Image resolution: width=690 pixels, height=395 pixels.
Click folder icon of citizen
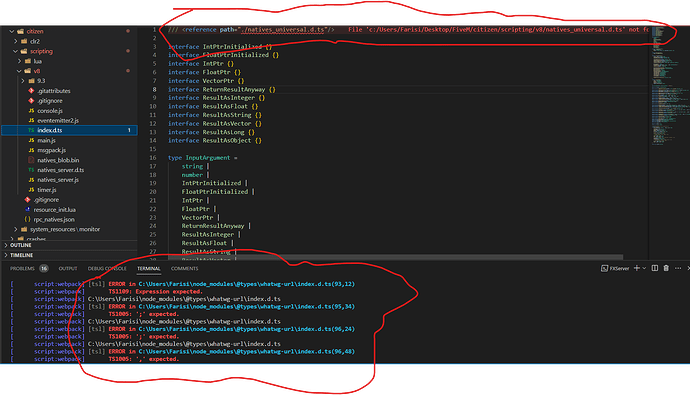coord(20,31)
